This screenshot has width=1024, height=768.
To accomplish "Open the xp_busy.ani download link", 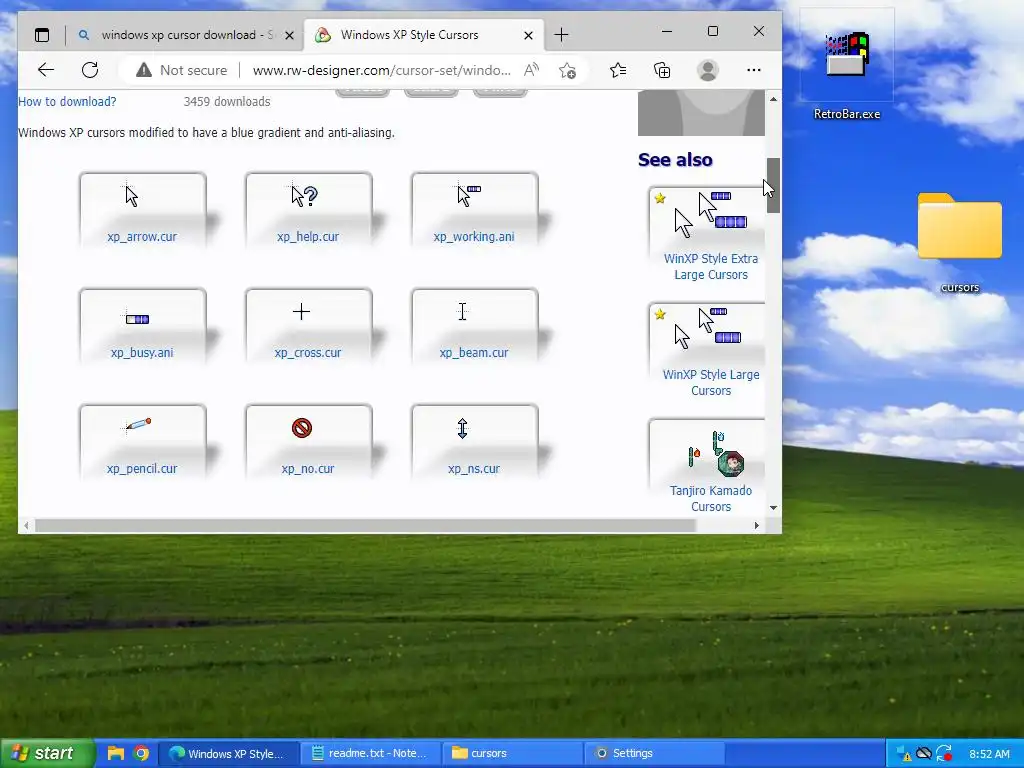I will coord(142,353).
